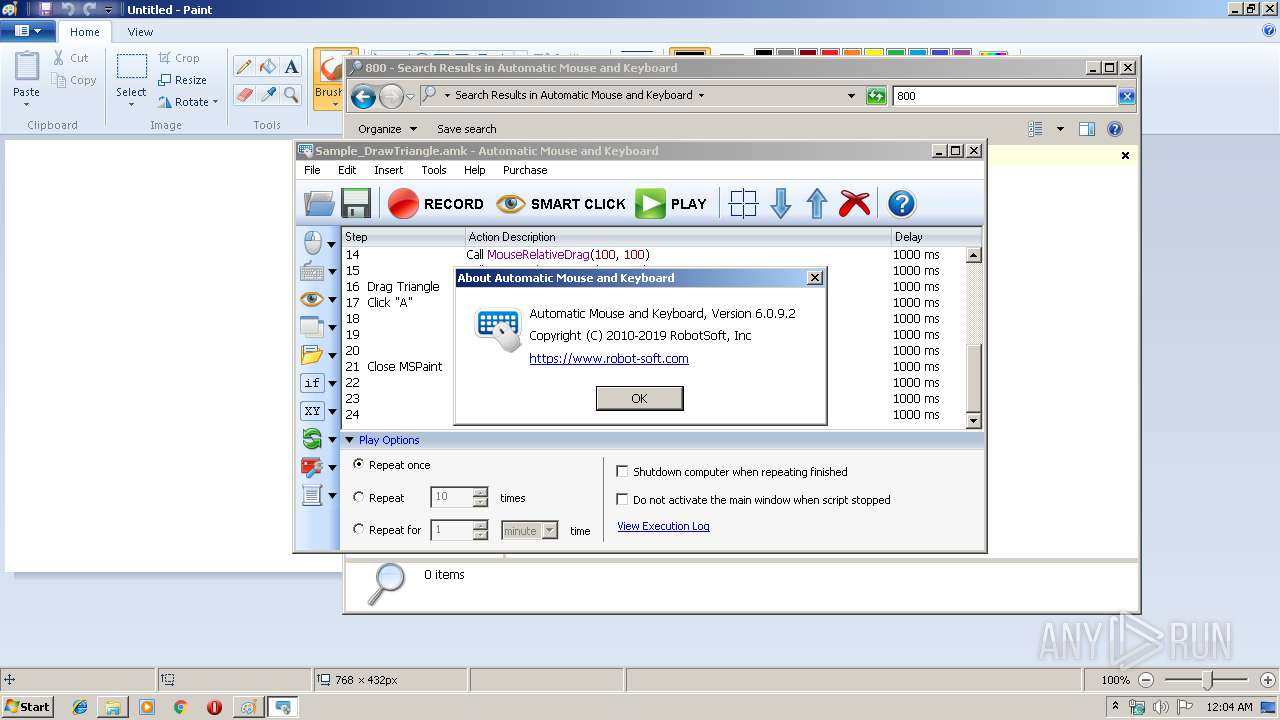Click the script list scroll-down arrow
Image resolution: width=1280 pixels, height=720 pixels.
point(974,421)
